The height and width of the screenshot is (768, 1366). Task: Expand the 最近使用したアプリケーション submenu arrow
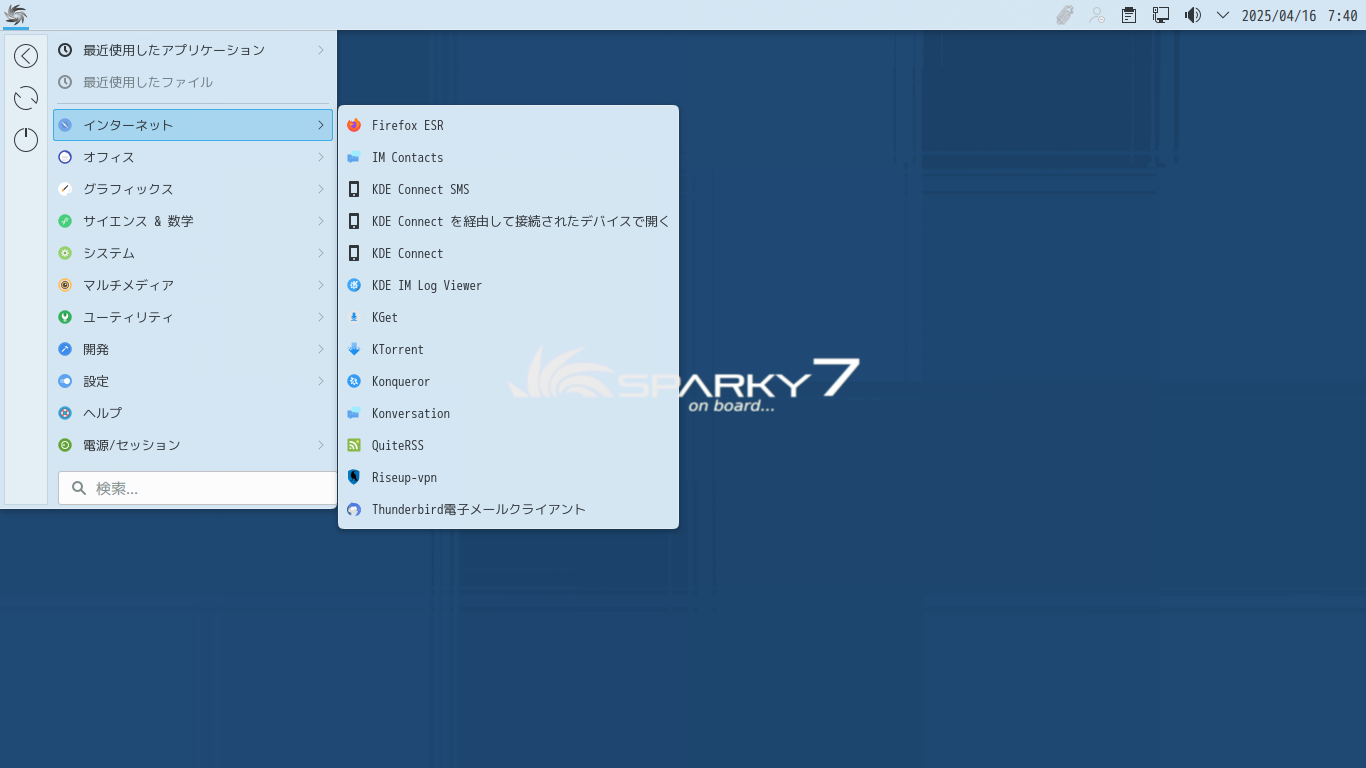point(320,50)
